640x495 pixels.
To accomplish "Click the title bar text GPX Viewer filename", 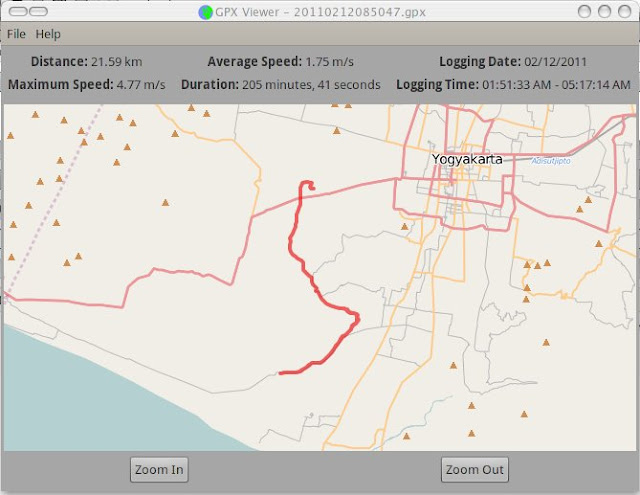I will click(320, 12).
